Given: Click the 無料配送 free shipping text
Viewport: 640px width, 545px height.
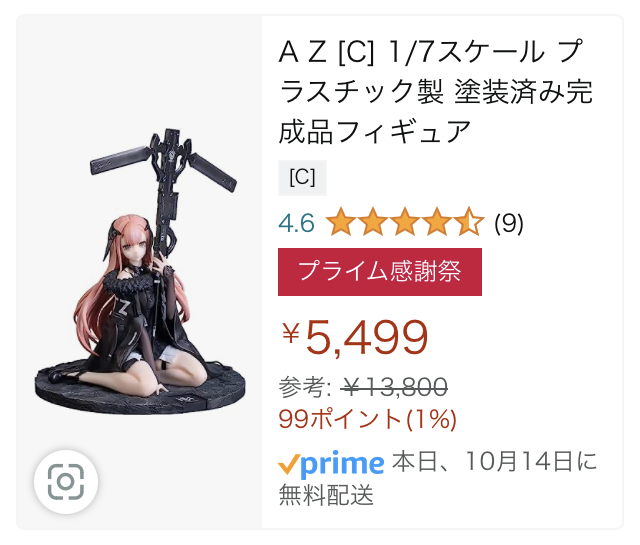Looking at the screenshot, I should pyautogui.click(x=326, y=495).
